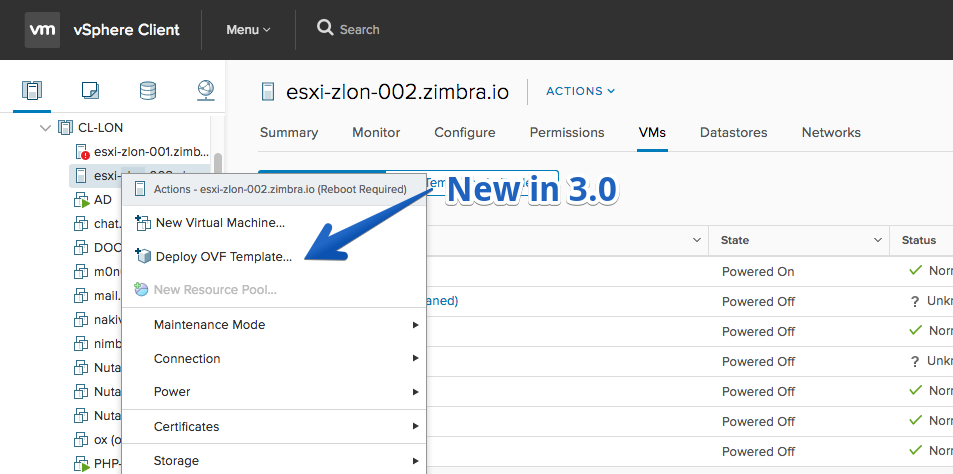
Task: Open the ACTIONS dropdown next to host name
Action: coord(580,91)
